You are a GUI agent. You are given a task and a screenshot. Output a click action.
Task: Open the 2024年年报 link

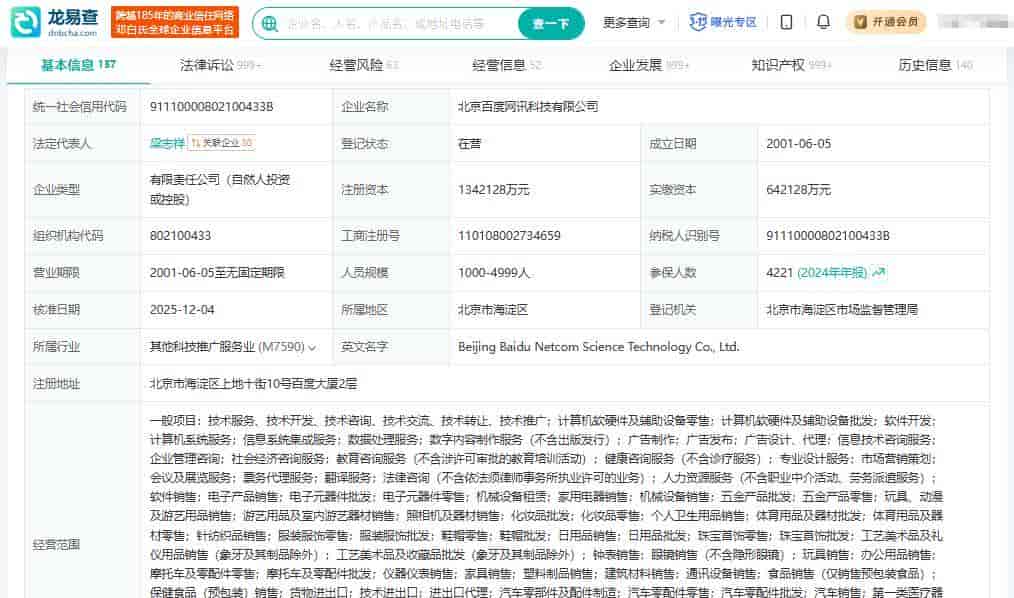(x=832, y=273)
